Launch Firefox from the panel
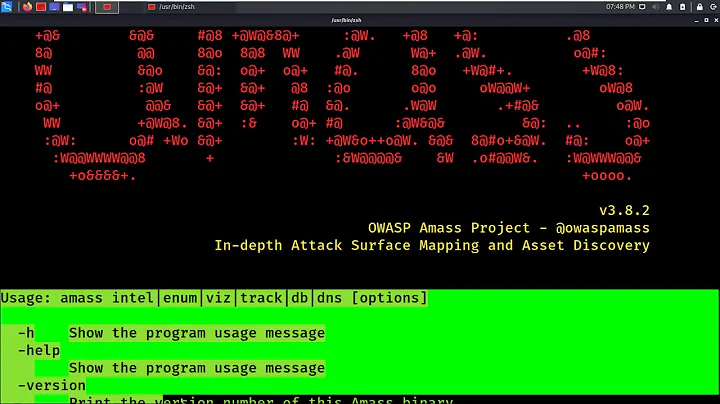The height and width of the screenshot is (404, 720). (28, 7)
